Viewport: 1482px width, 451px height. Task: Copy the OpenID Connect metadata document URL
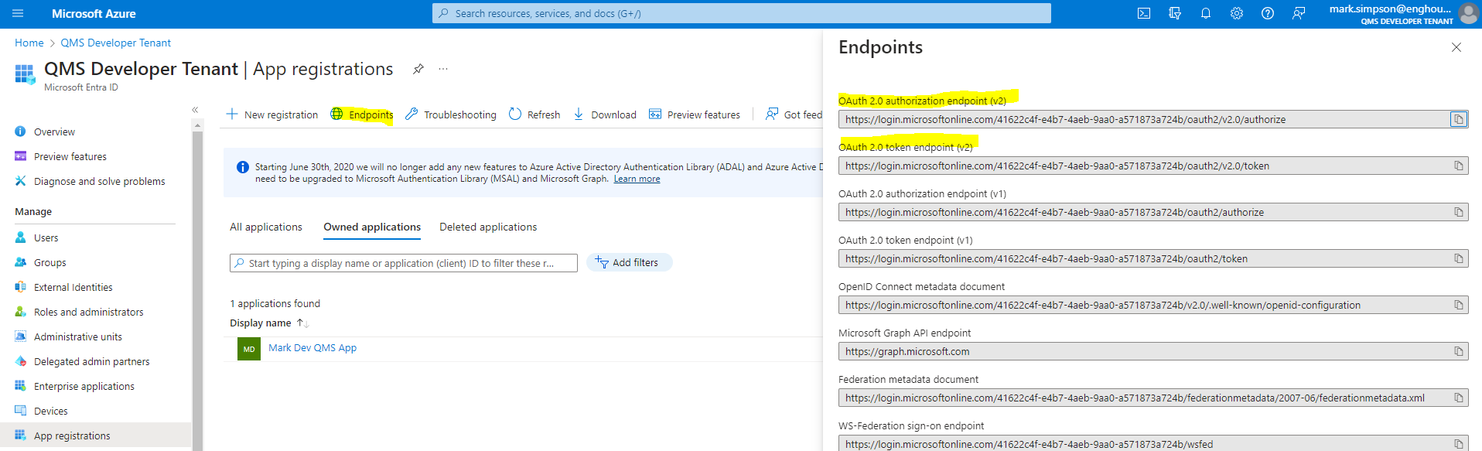[x=1458, y=305]
